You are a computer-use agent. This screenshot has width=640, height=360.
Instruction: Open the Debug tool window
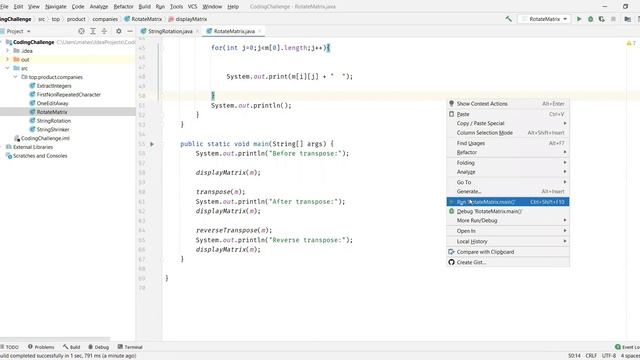tap(98, 347)
